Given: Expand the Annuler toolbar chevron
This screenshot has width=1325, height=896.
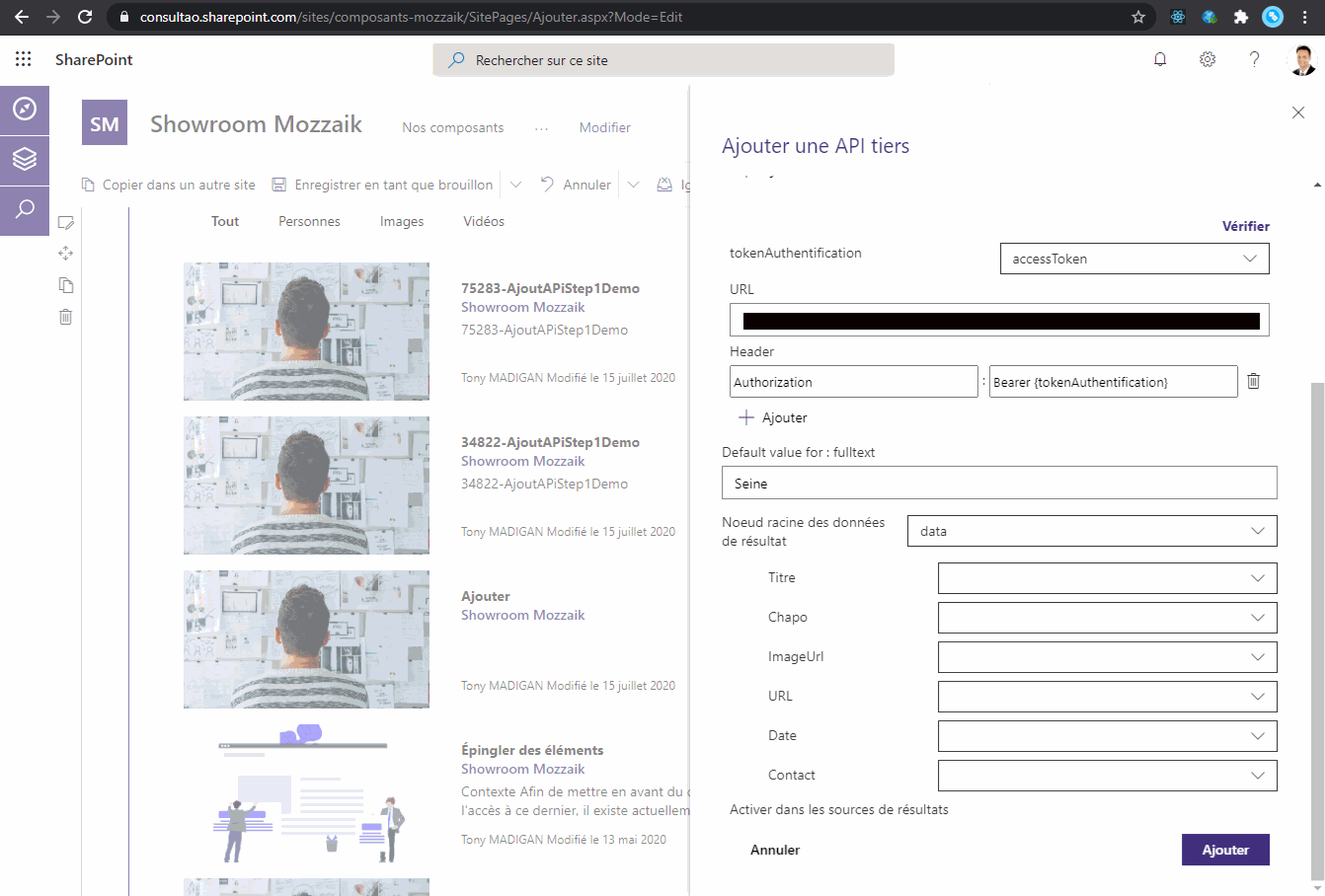Looking at the screenshot, I should point(633,185).
